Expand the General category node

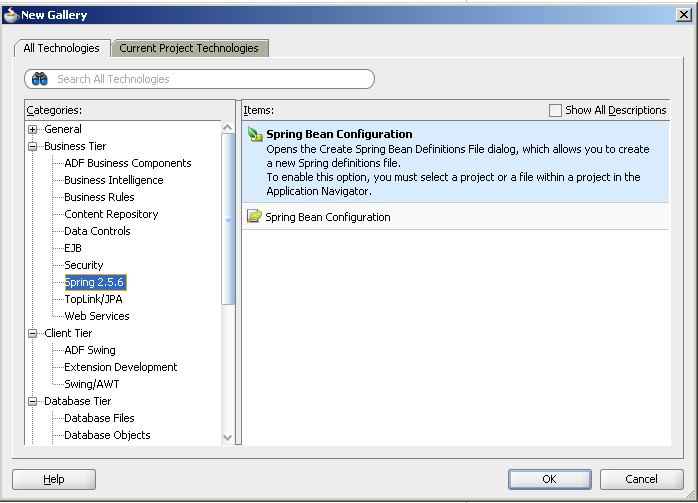(33, 130)
